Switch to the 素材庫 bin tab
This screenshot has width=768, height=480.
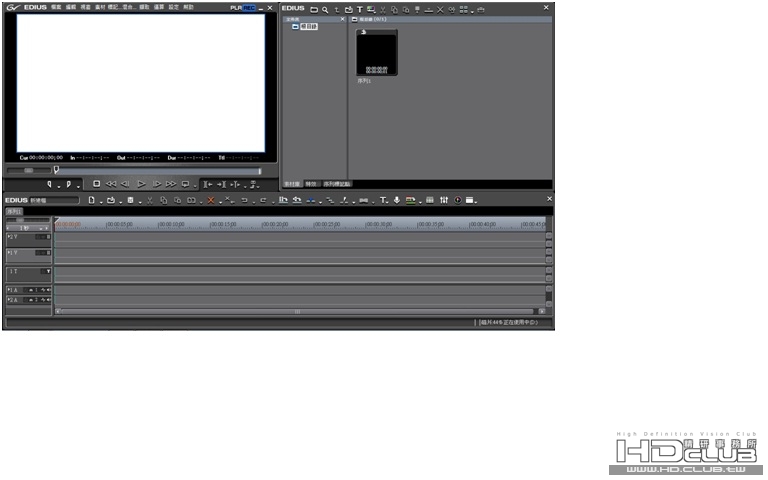tap(292, 184)
